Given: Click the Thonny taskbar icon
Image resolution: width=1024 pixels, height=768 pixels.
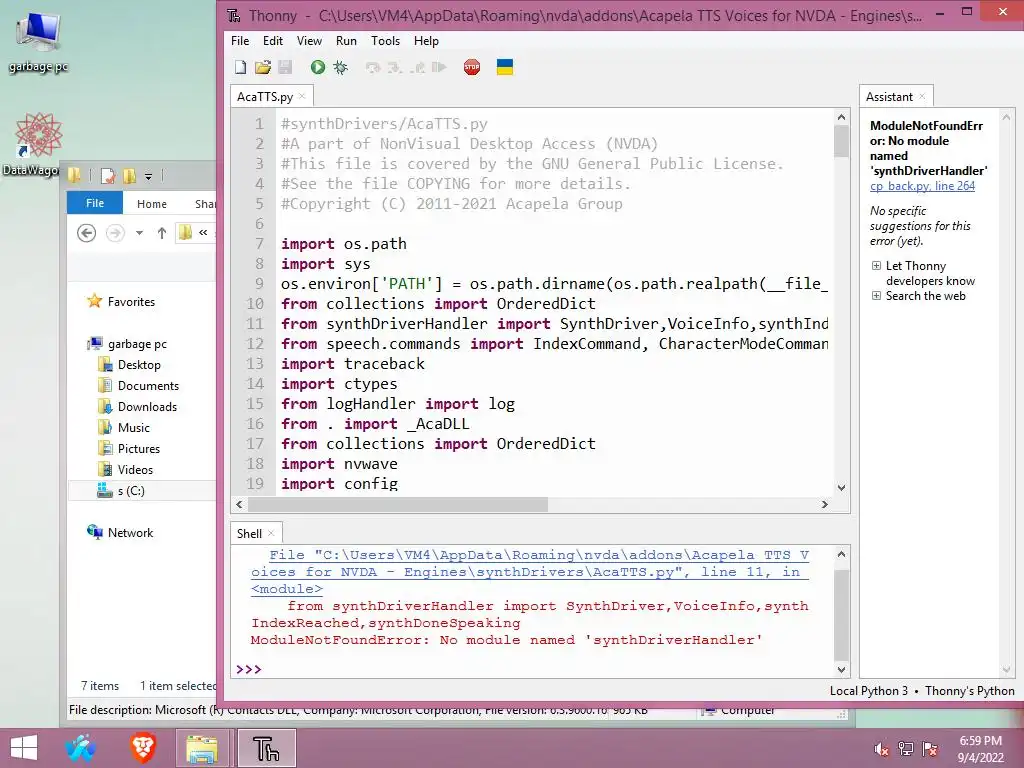Looking at the screenshot, I should (266, 748).
